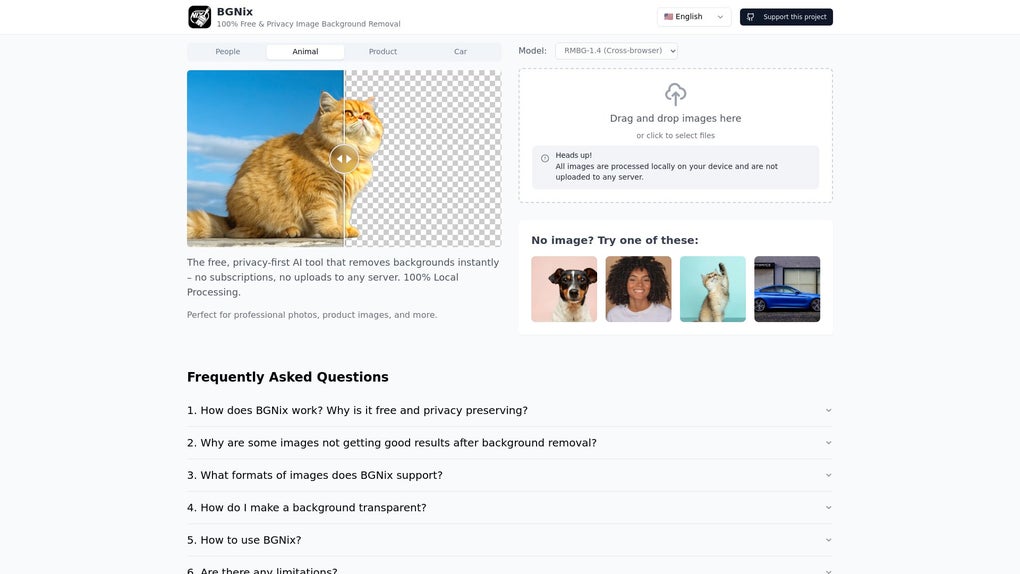Click the BGNix title text
Image resolution: width=1020 pixels, height=574 pixels.
tap(235, 12)
